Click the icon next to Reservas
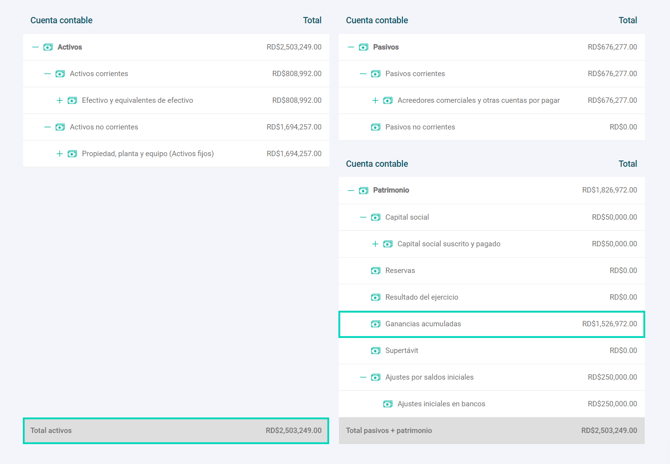This screenshot has height=464, width=670. pyautogui.click(x=376, y=271)
